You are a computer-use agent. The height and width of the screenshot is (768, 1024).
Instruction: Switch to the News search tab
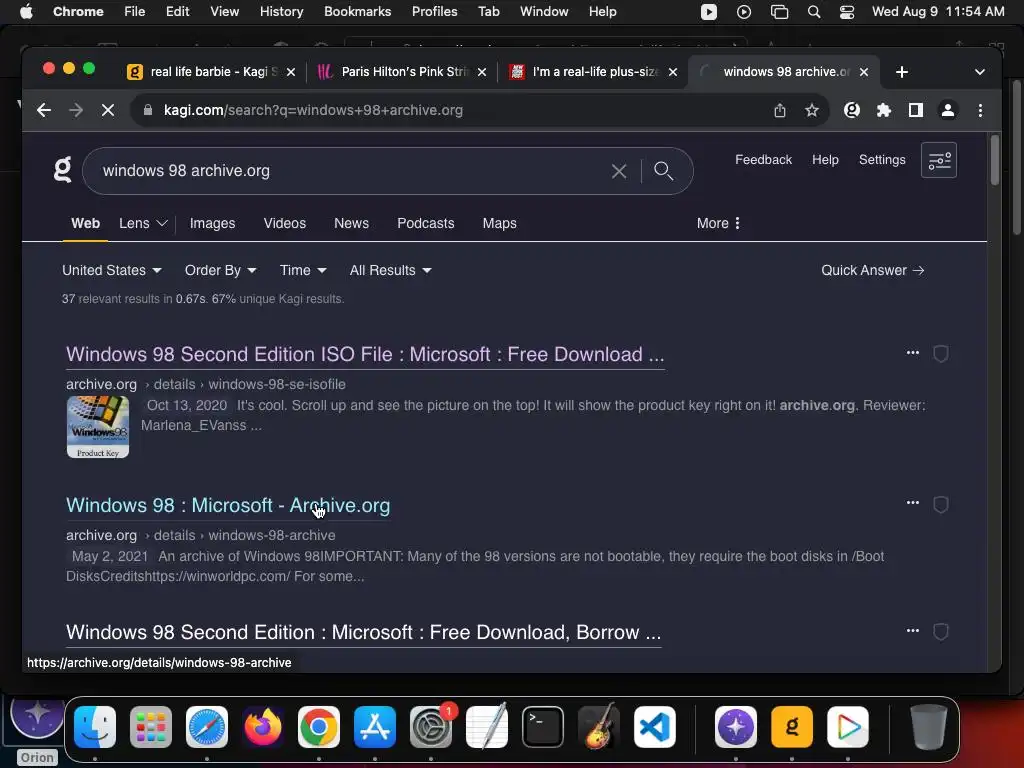point(351,223)
